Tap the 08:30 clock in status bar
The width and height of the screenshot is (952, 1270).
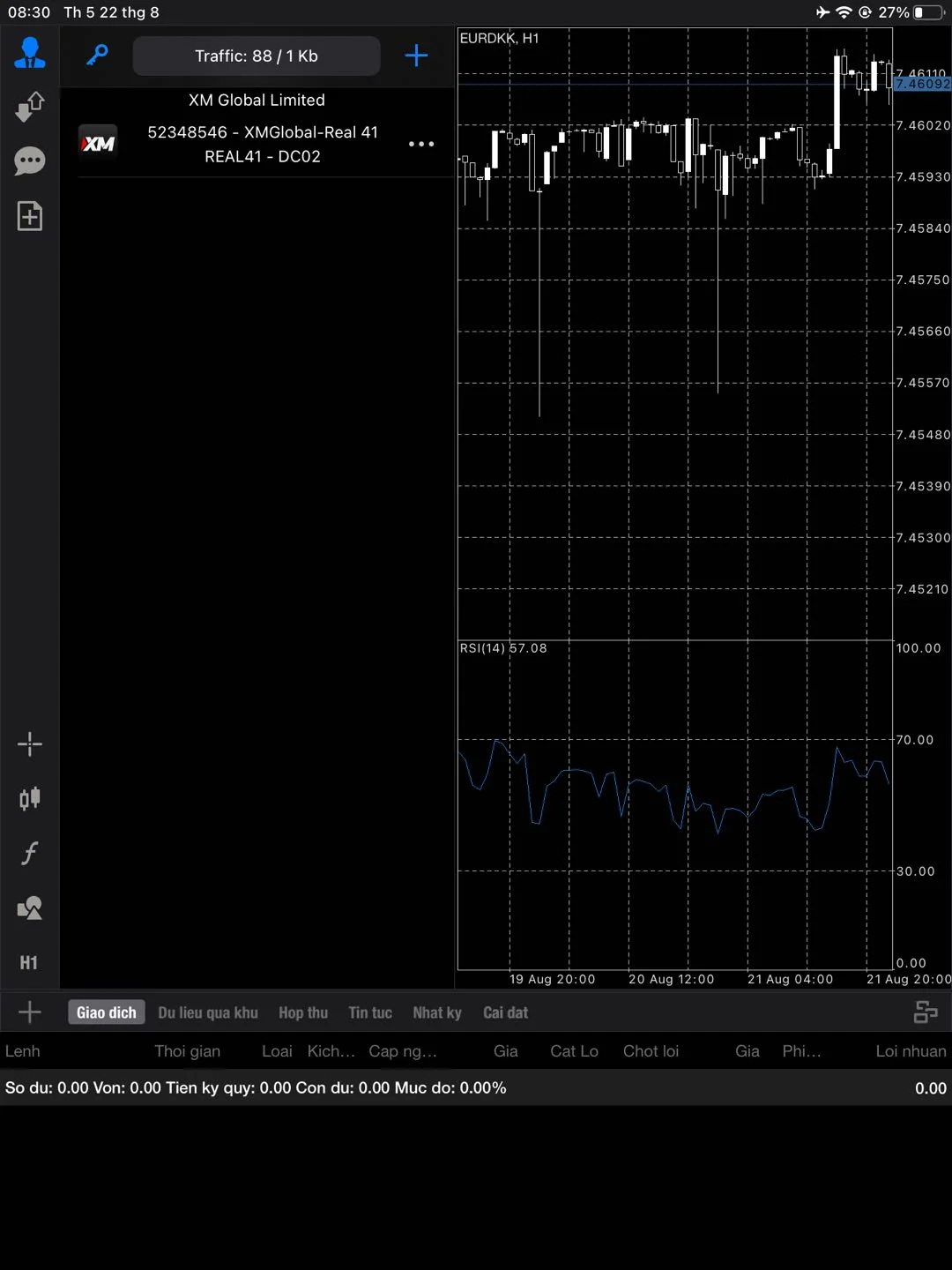29,12
